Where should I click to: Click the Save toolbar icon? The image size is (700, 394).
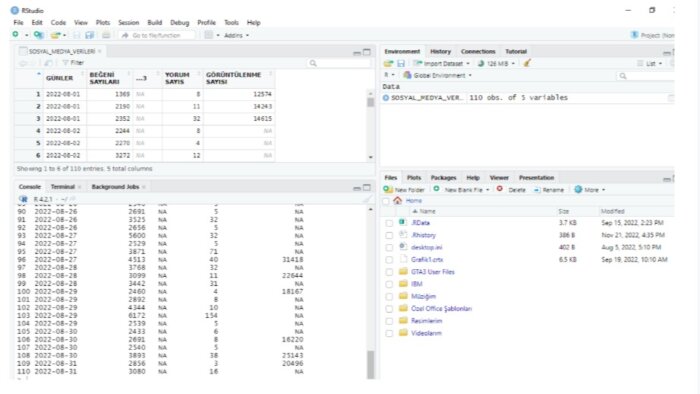77,35
